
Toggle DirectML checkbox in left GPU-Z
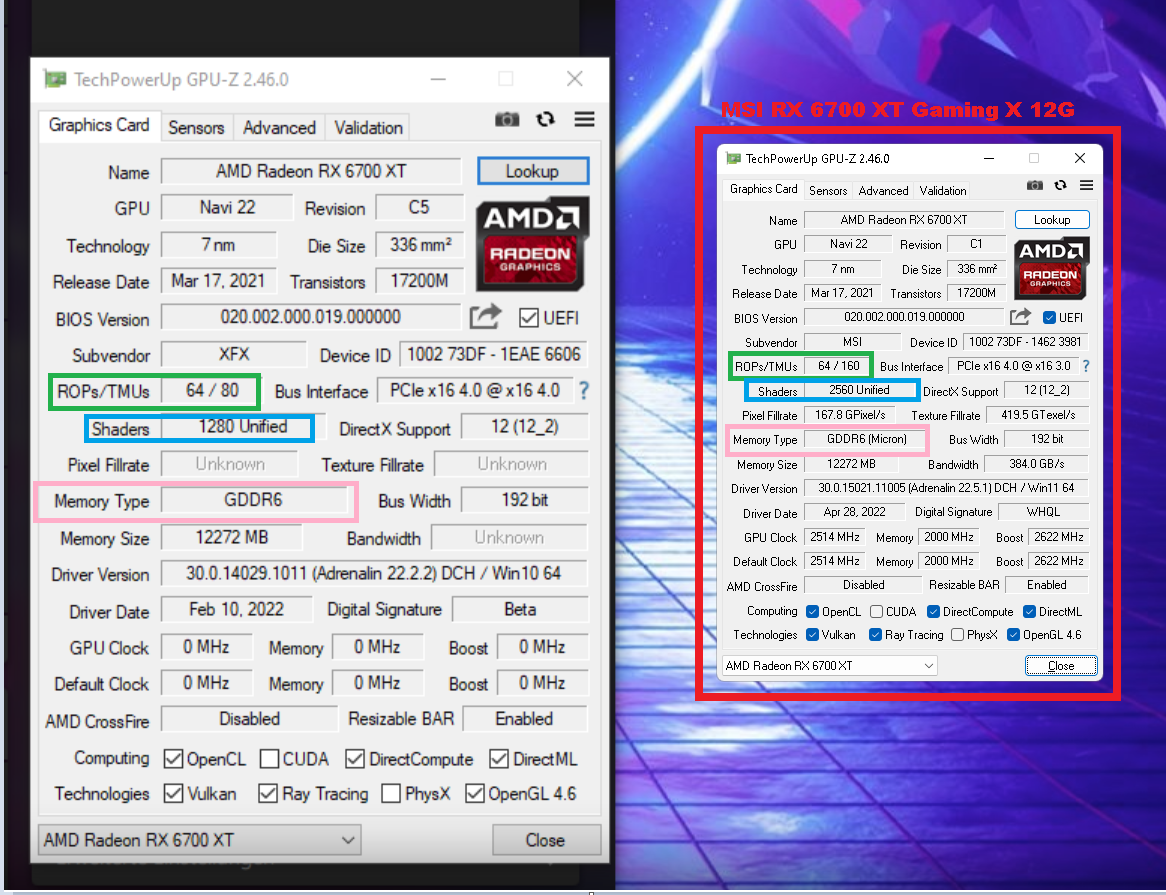[x=499, y=759]
